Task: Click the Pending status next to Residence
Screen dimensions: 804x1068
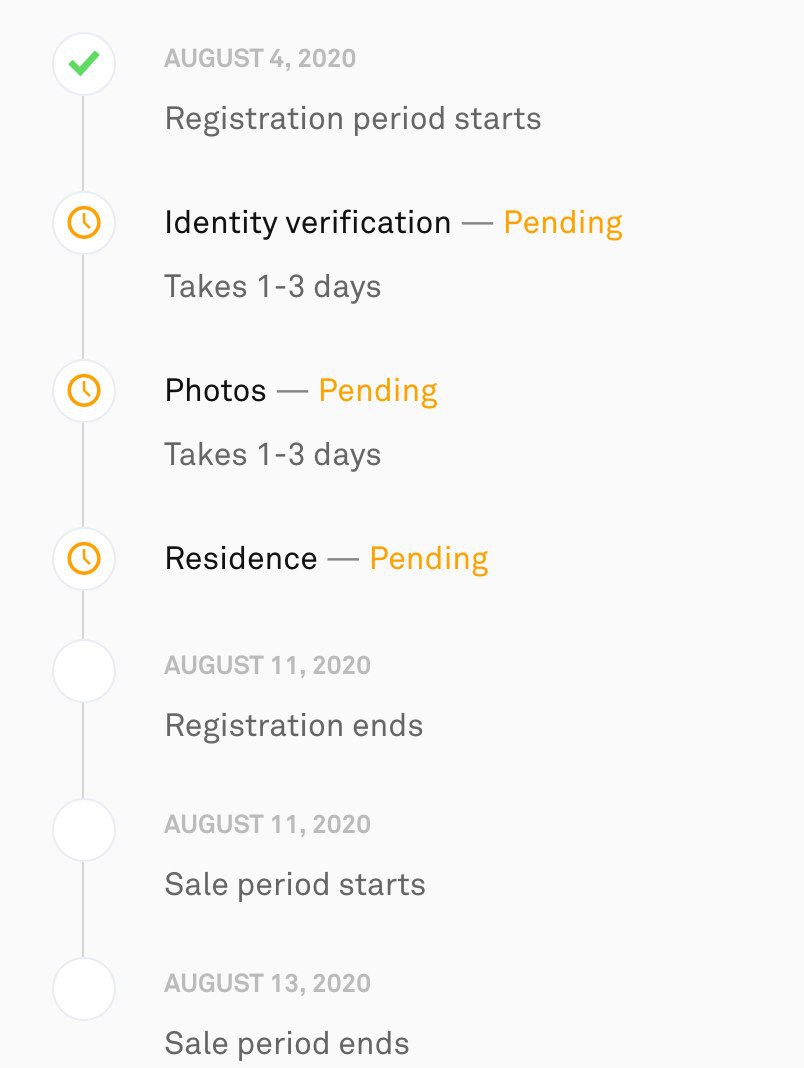Action: [x=429, y=559]
